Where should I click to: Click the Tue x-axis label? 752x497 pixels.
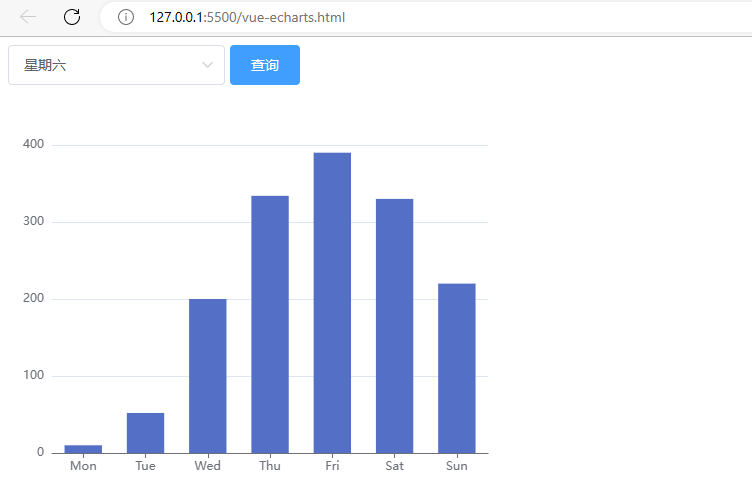[x=145, y=466]
